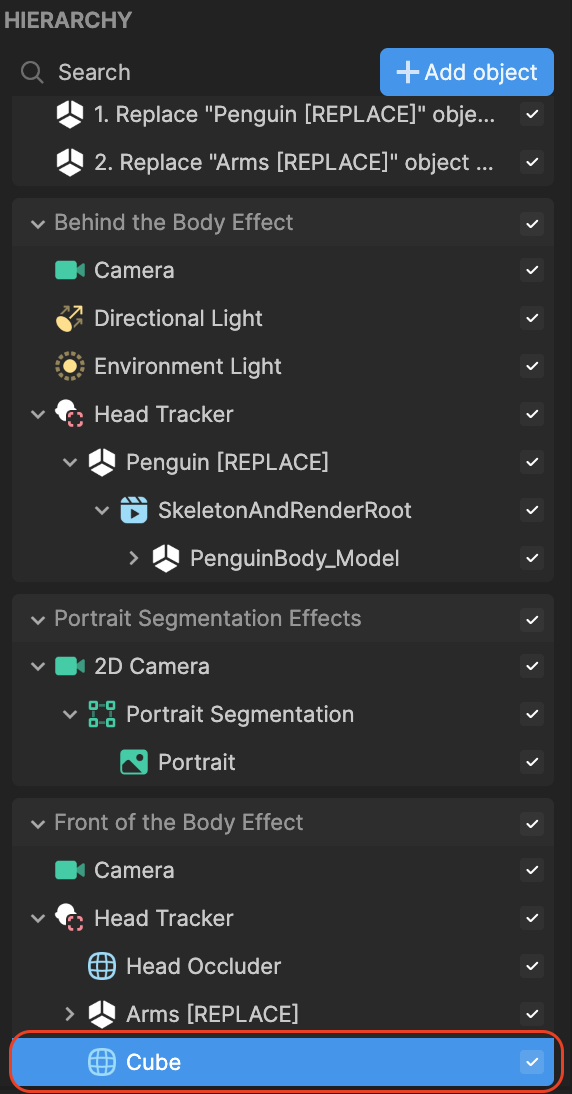572x1094 pixels.
Task: Click the SkeletonAndRenderRoot animation icon
Action: 134,510
